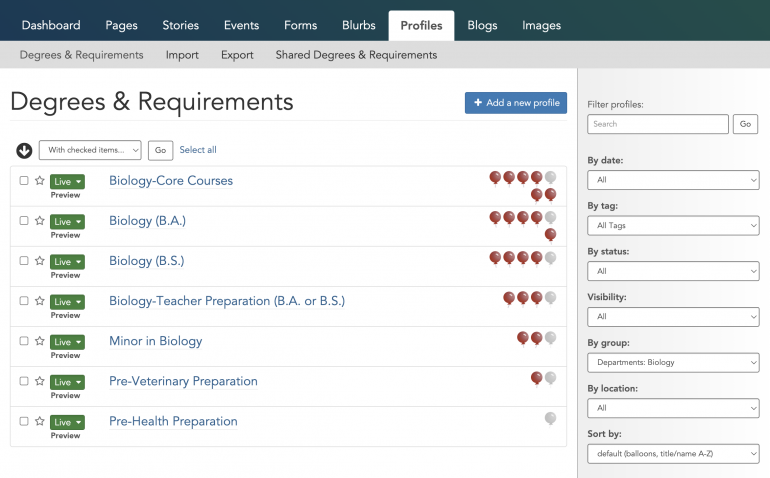Click the black down-arrow circle icon
The height and width of the screenshot is (478, 770).
pos(24,150)
